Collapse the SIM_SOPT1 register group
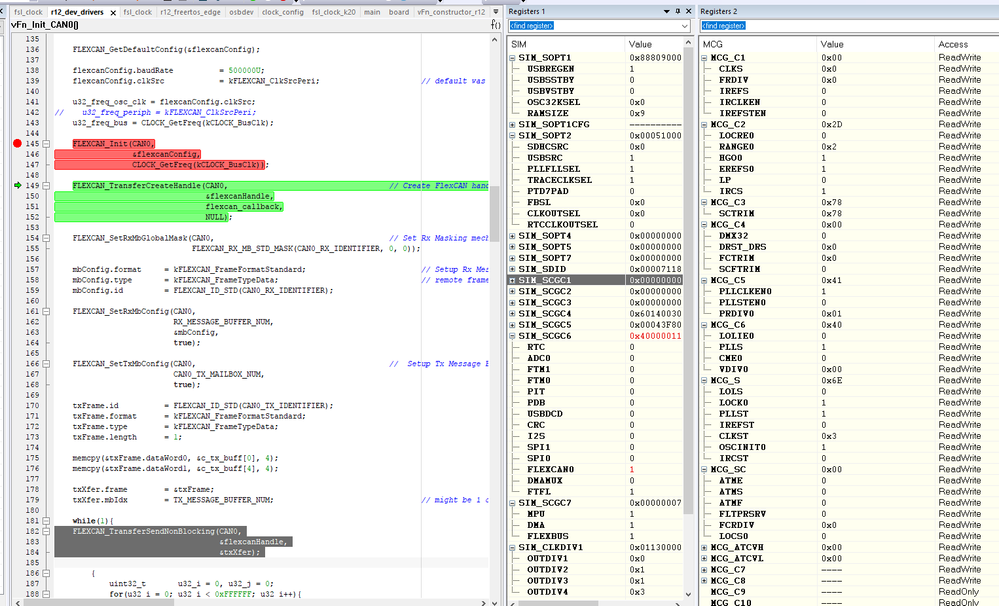Screen dimensions: 999x606 tap(513, 57)
